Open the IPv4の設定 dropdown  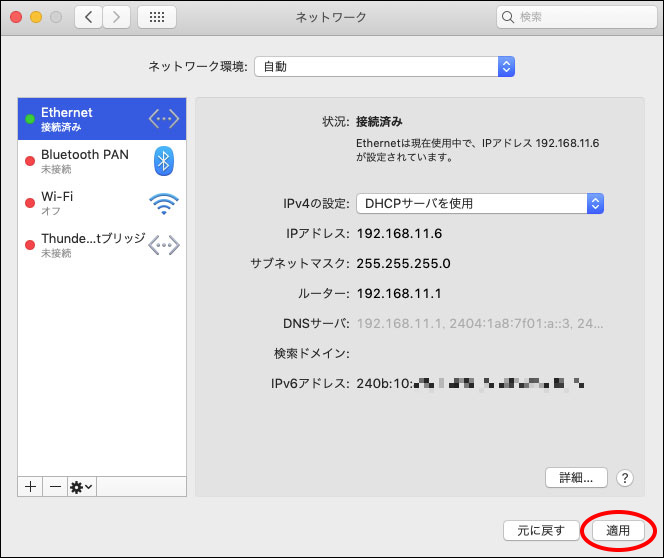pos(480,204)
